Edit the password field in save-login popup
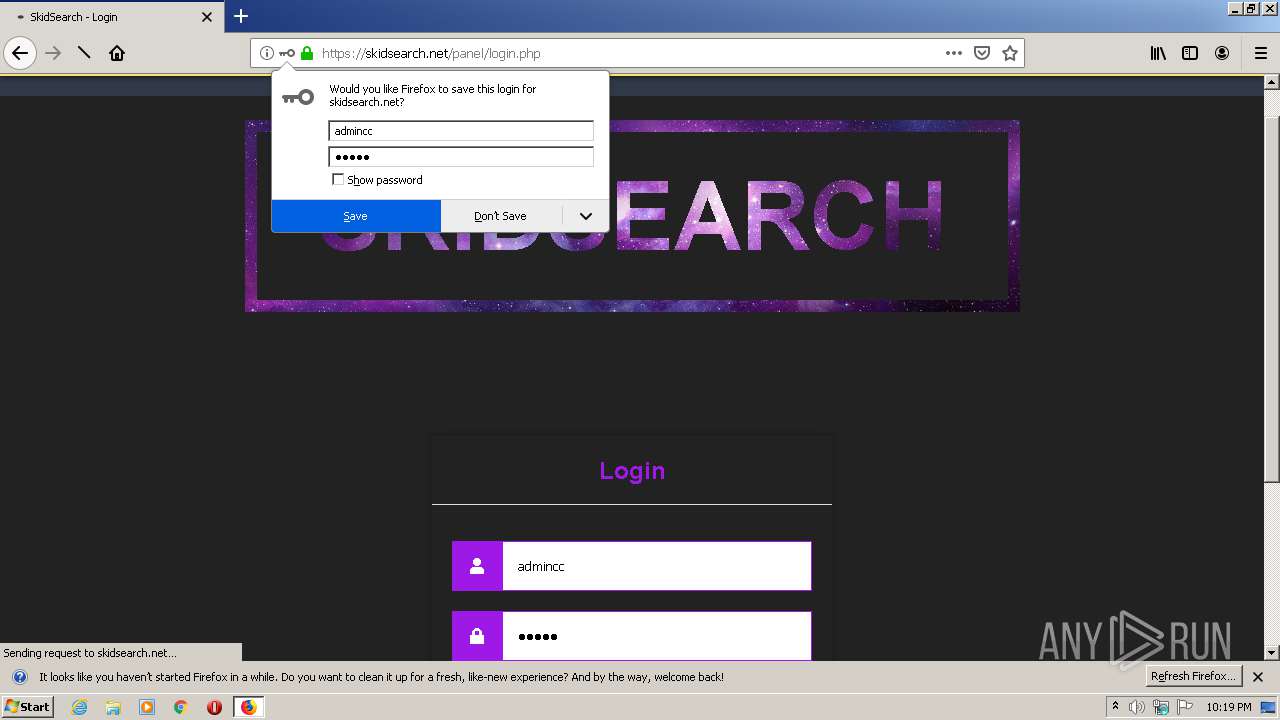The image size is (1280, 720). [461, 157]
